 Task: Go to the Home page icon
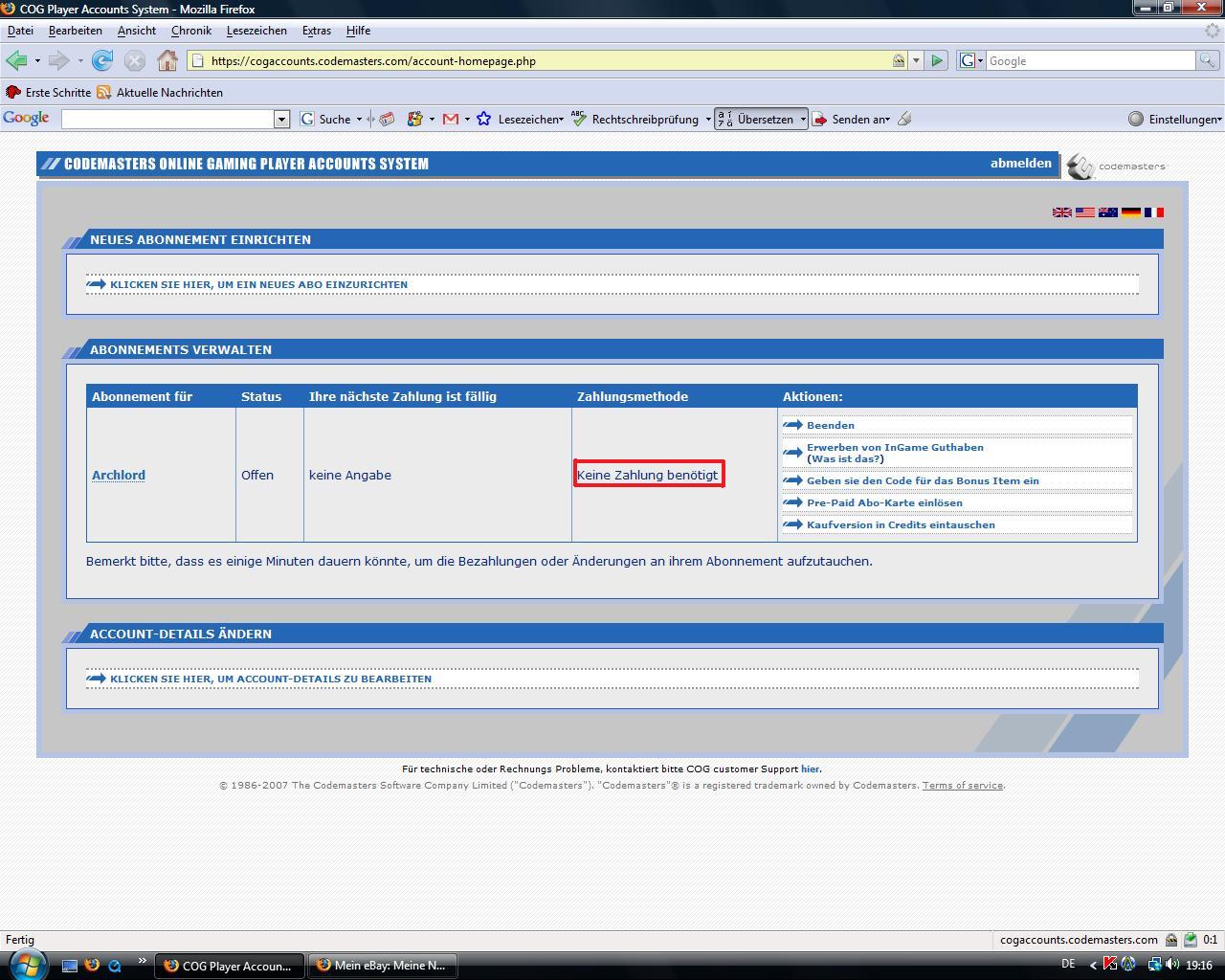click(167, 60)
